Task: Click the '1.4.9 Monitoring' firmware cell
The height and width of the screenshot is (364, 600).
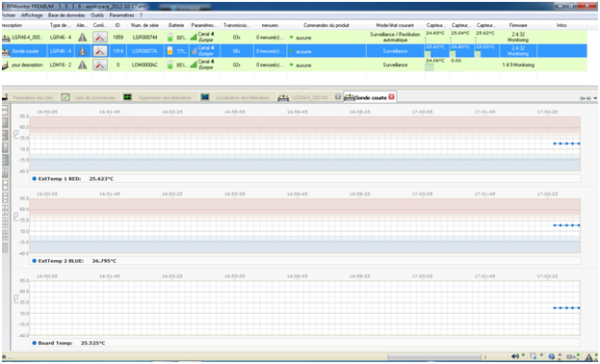Action: (518, 65)
